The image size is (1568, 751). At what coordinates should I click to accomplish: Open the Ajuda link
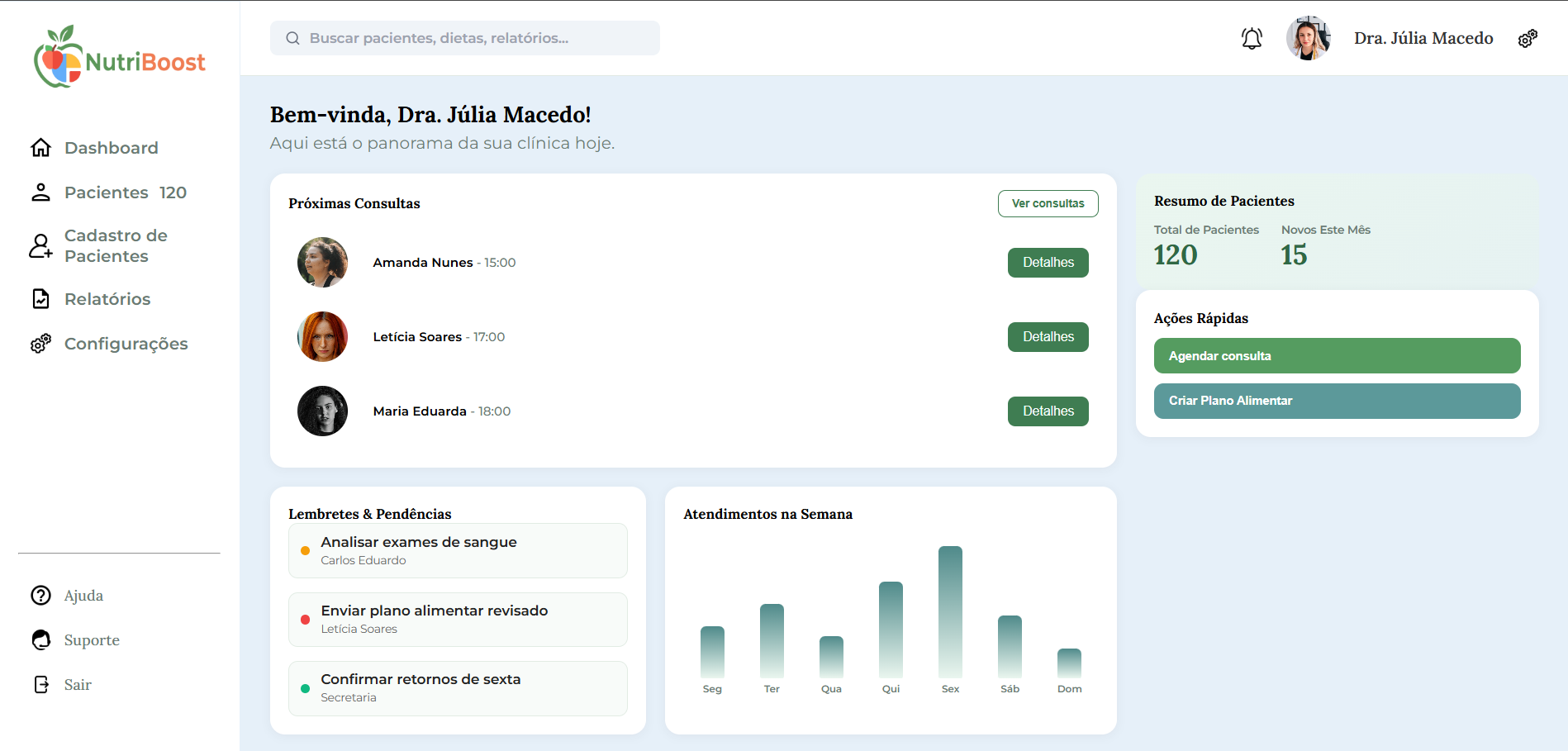[x=83, y=596]
